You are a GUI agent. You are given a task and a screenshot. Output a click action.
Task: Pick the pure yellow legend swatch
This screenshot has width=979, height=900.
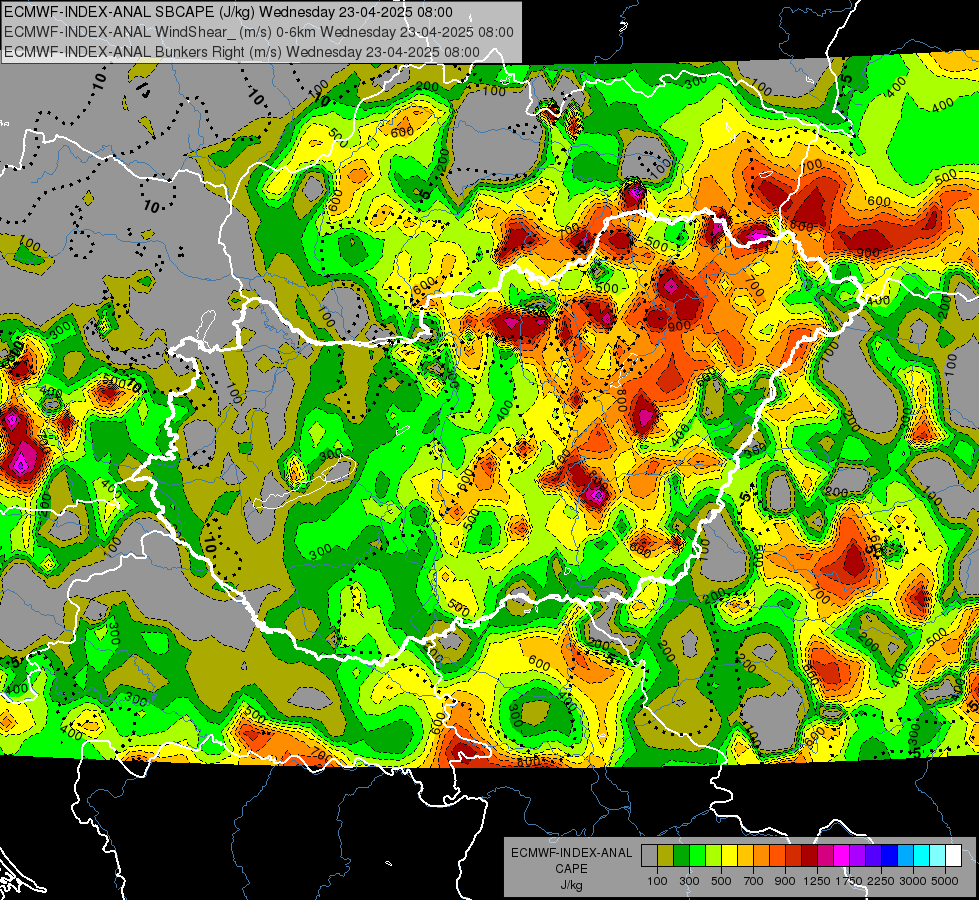[729, 856]
